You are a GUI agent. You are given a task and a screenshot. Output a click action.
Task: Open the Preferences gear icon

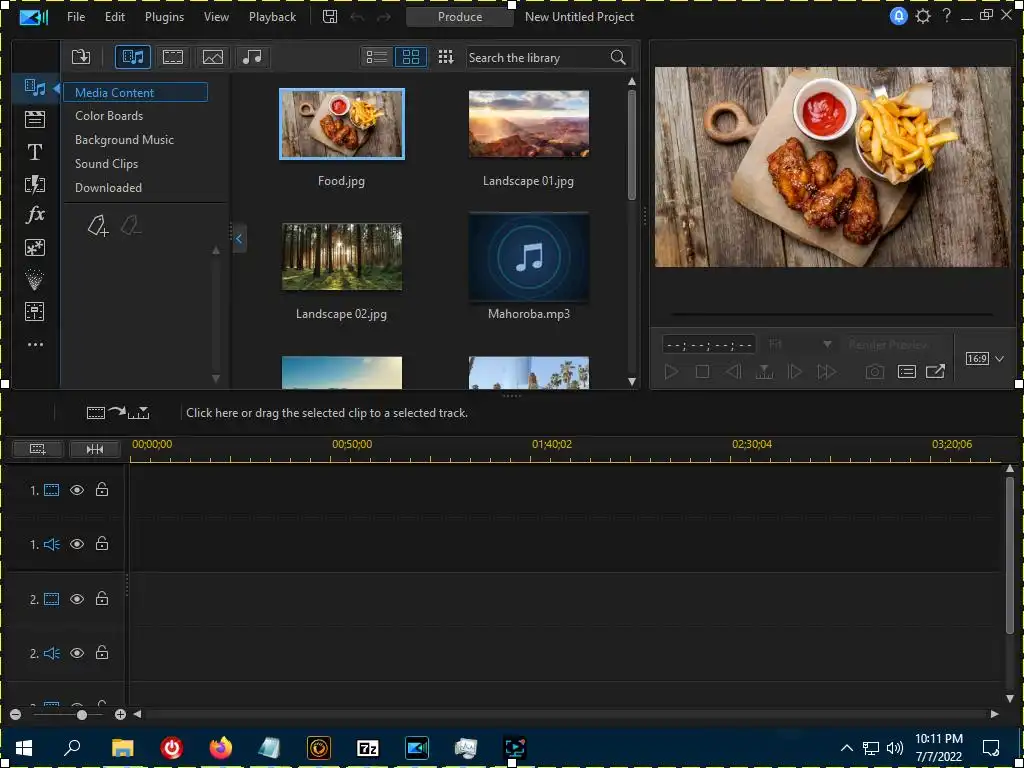pyautogui.click(x=923, y=17)
